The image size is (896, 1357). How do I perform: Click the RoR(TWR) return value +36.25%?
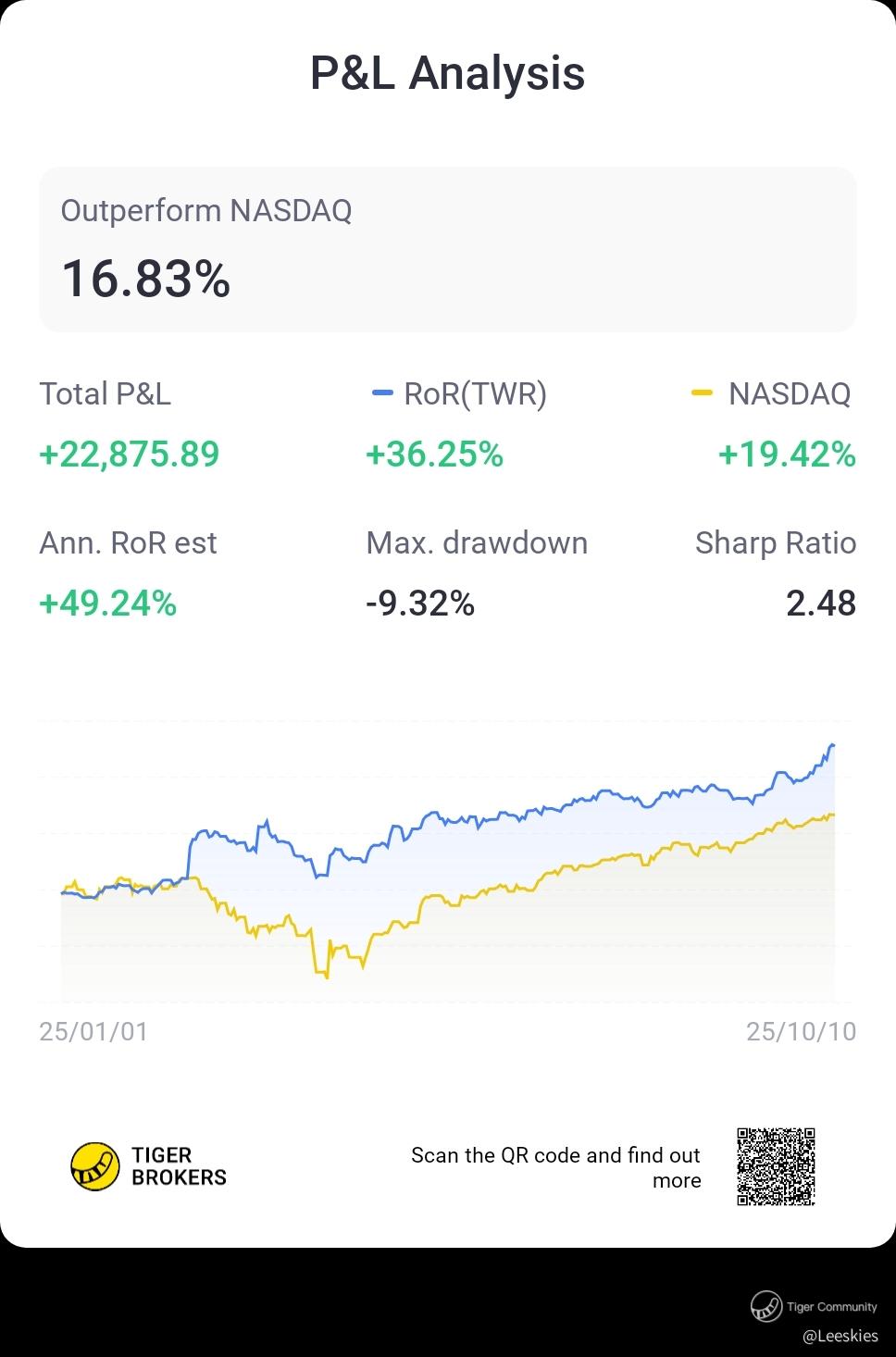tap(434, 454)
